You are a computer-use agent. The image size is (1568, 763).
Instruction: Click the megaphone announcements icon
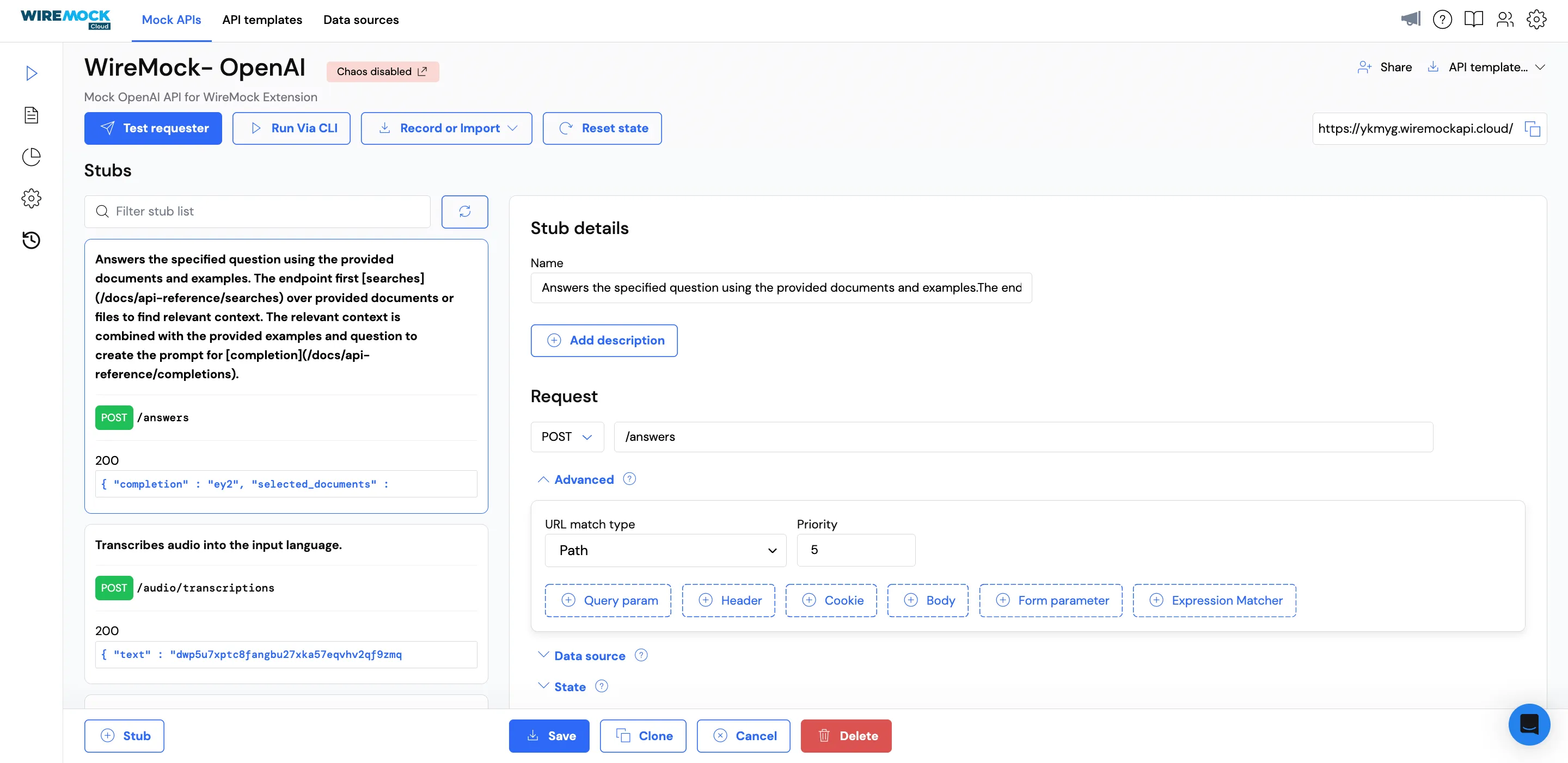click(1410, 20)
